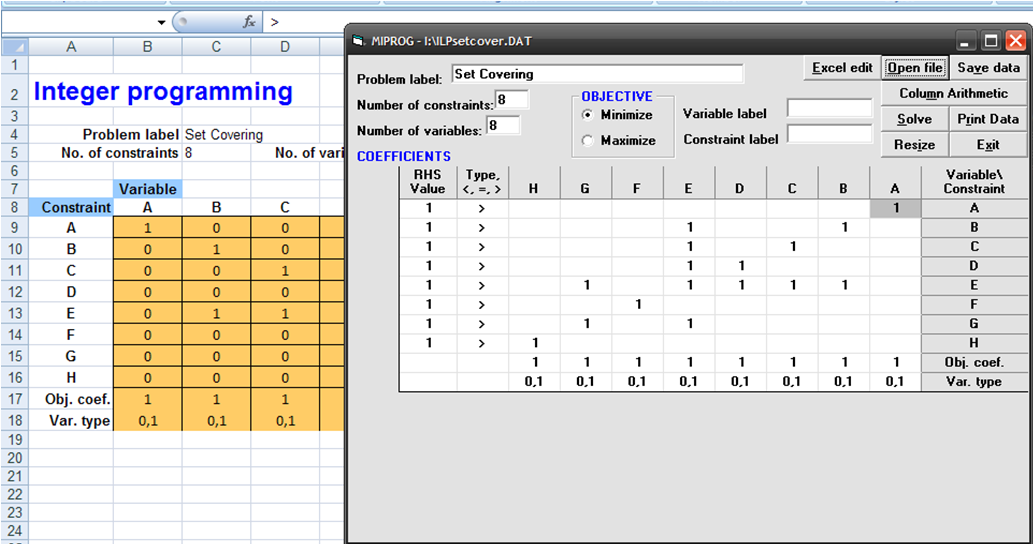Click Excel cell C13 in constraint E row
Image resolution: width=1034 pixels, height=545 pixels.
[216, 313]
